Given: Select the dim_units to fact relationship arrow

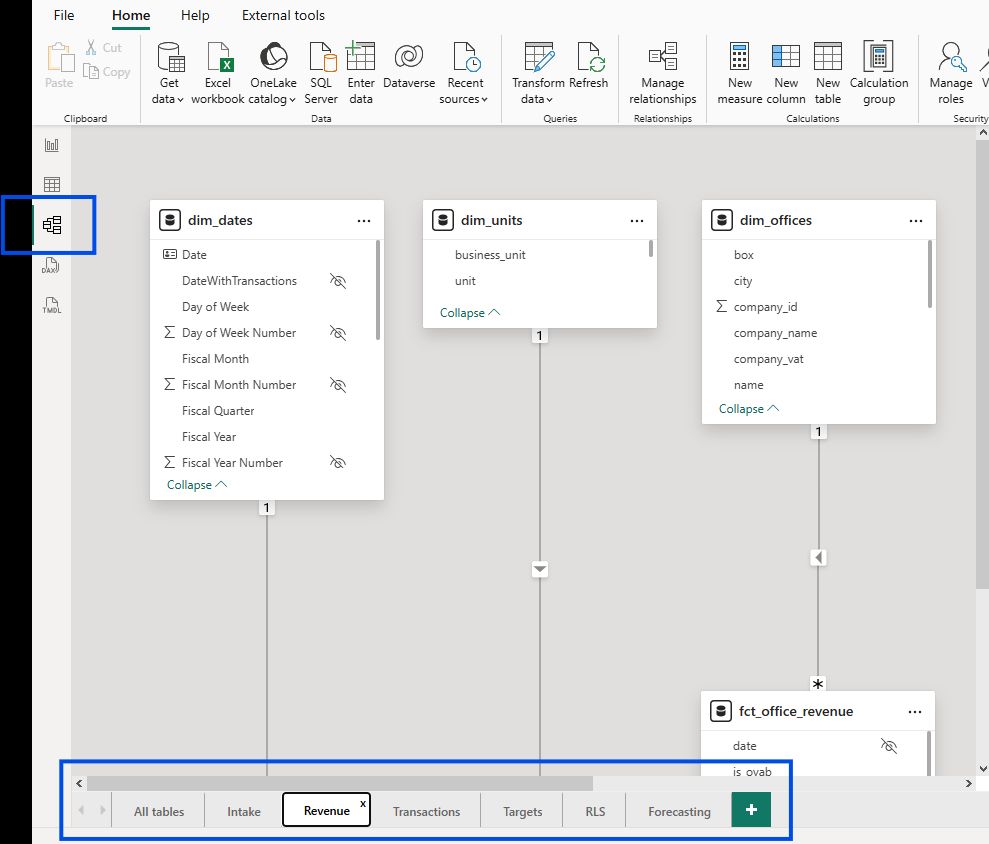Looking at the screenshot, I should tap(540, 569).
